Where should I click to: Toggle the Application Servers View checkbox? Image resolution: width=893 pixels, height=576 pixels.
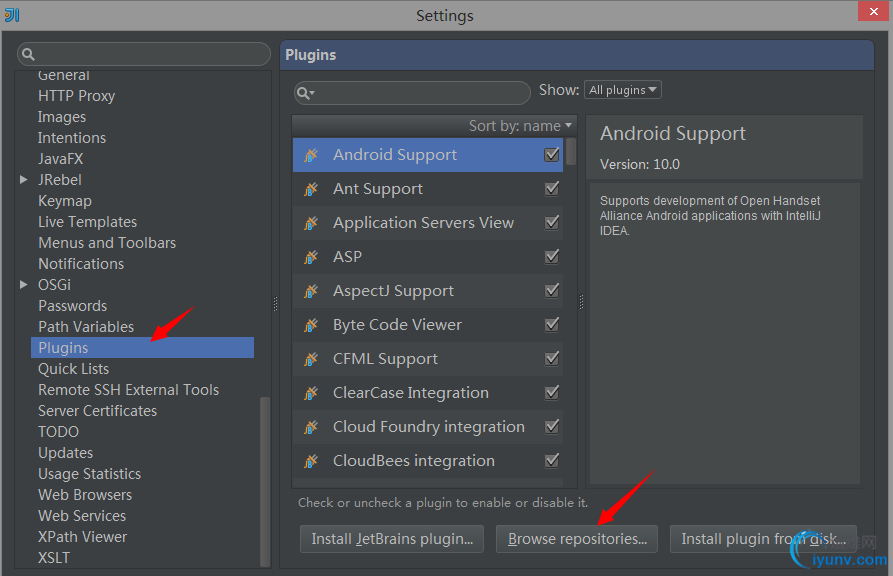click(552, 222)
